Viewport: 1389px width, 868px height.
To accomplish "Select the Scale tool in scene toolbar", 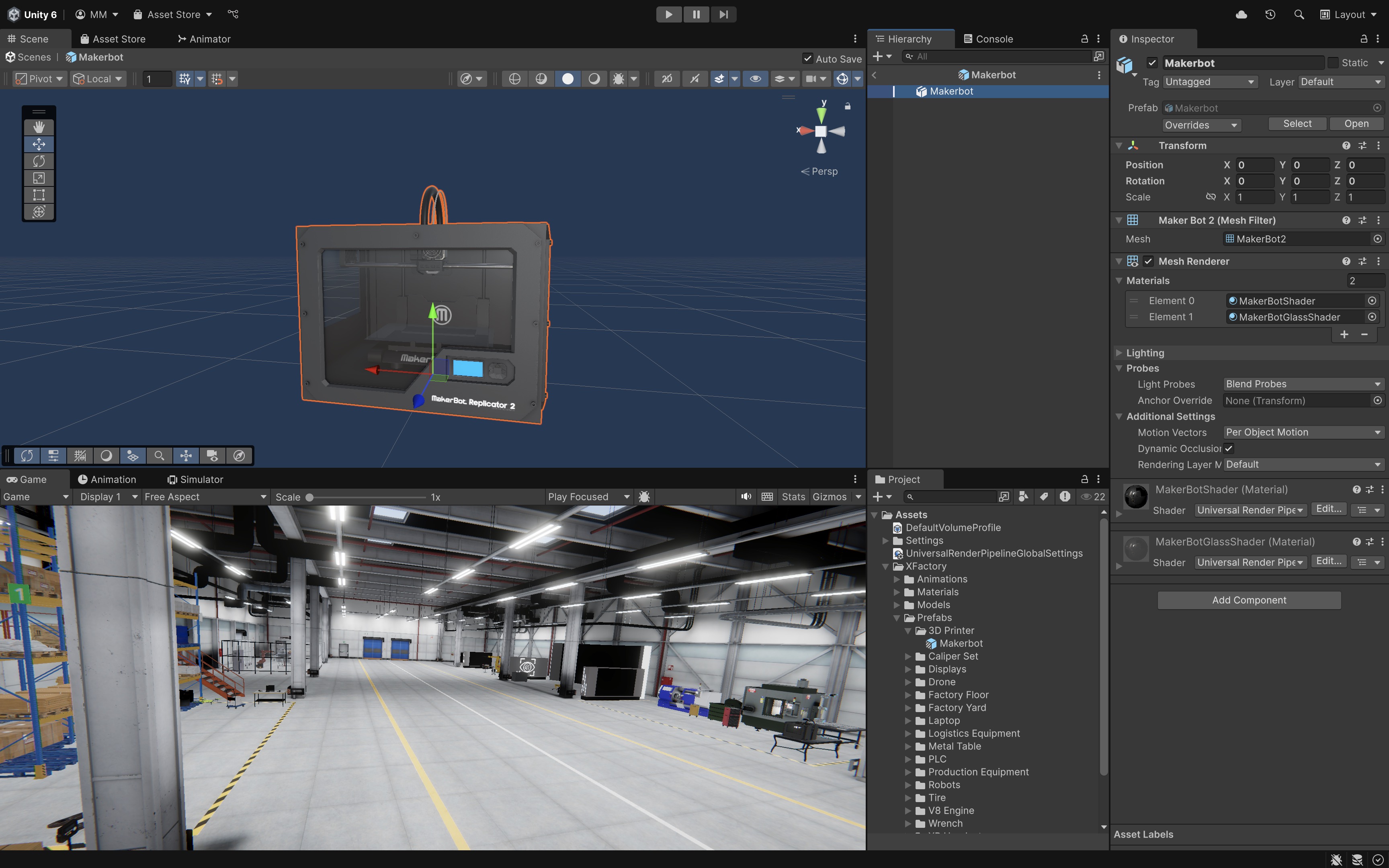I will coord(39,178).
